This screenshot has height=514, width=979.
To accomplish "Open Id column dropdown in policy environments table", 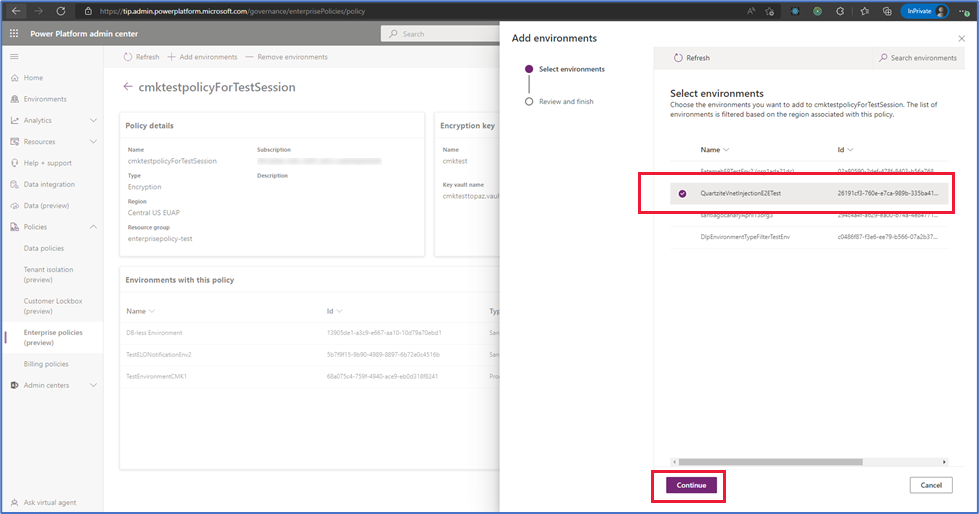I will coord(340,311).
